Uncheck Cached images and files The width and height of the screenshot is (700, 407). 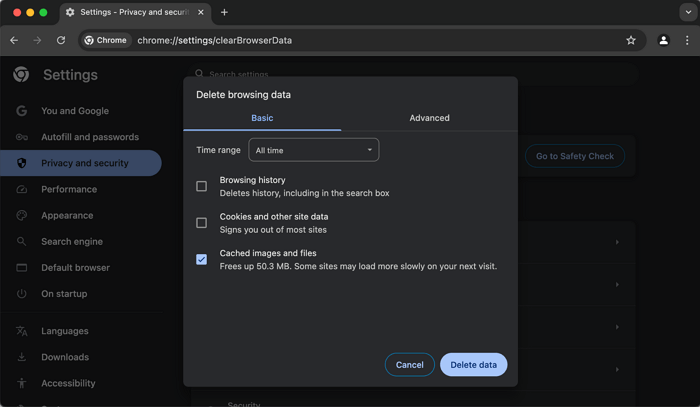201,260
